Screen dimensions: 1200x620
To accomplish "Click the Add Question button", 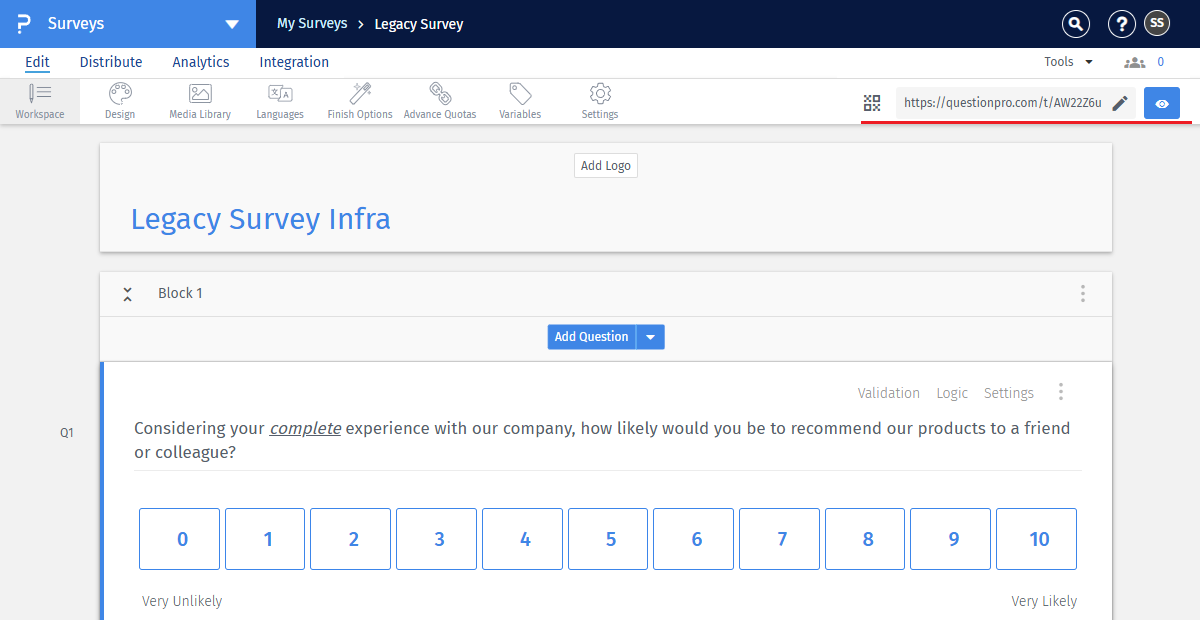I will pyautogui.click(x=591, y=336).
